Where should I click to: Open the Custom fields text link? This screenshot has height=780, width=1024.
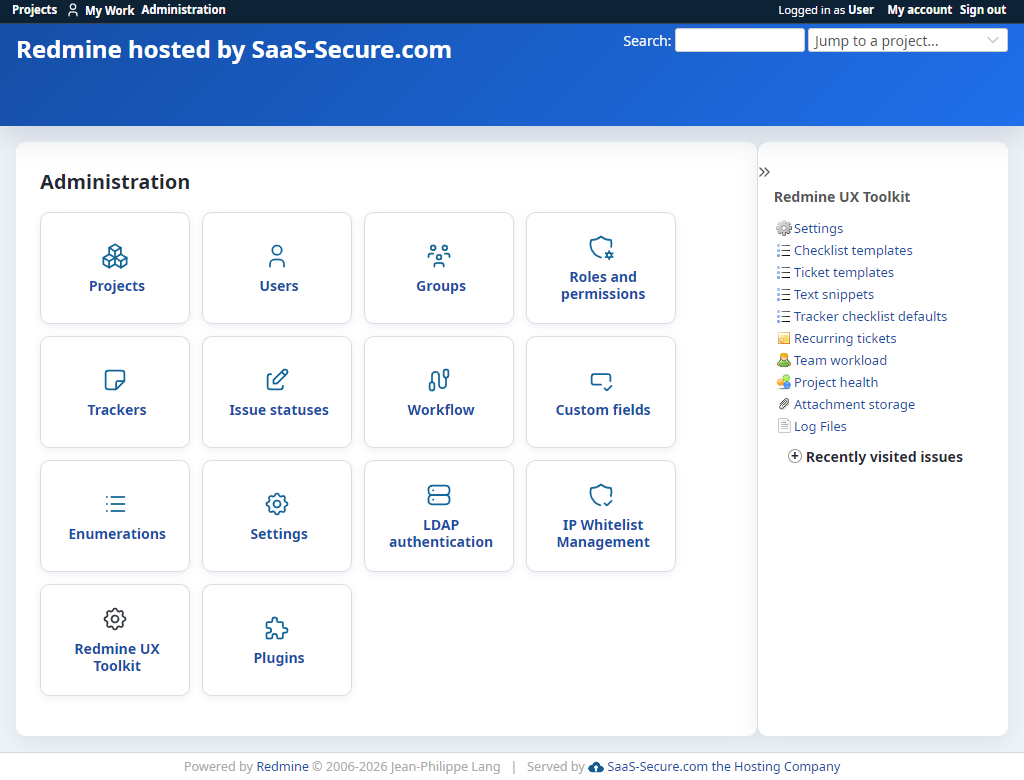[603, 410]
